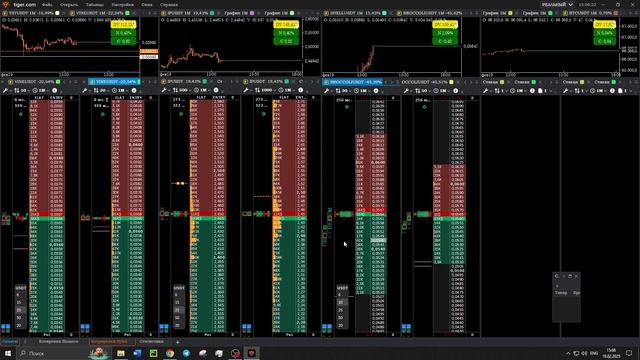Viewport: 640px width, 360px height.
Task: Open Telegram from the Windows taskbar
Action: tap(186, 353)
